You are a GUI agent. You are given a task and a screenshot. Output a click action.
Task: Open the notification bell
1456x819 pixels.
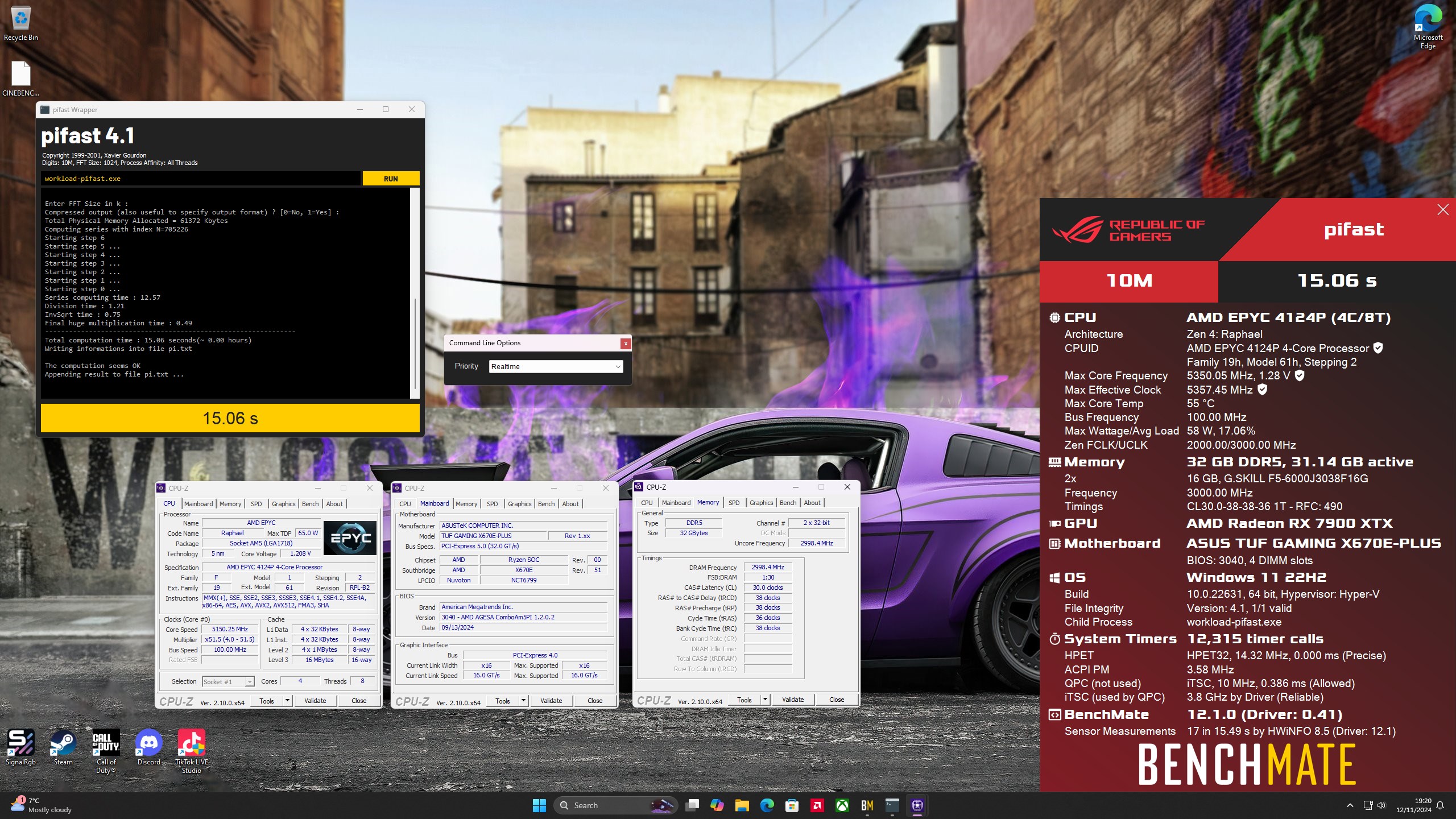[1440, 805]
